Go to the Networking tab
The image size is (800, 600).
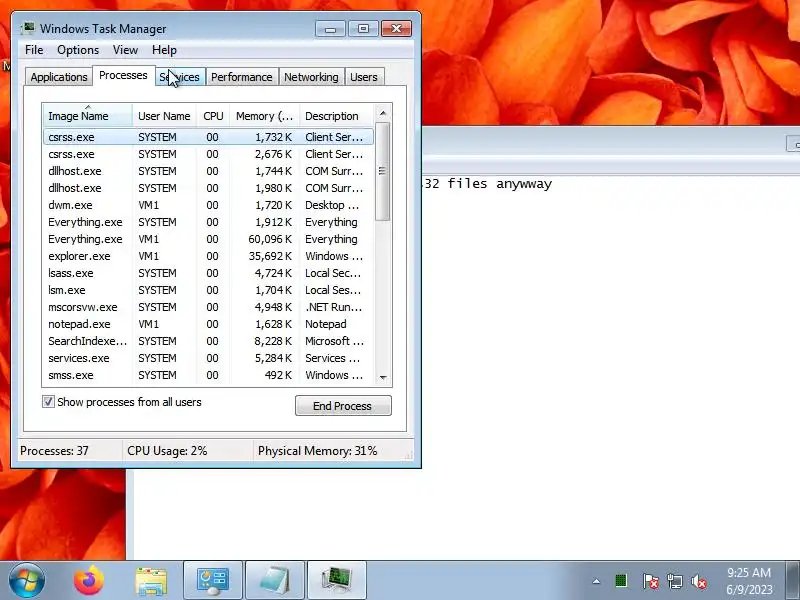pyautogui.click(x=311, y=77)
